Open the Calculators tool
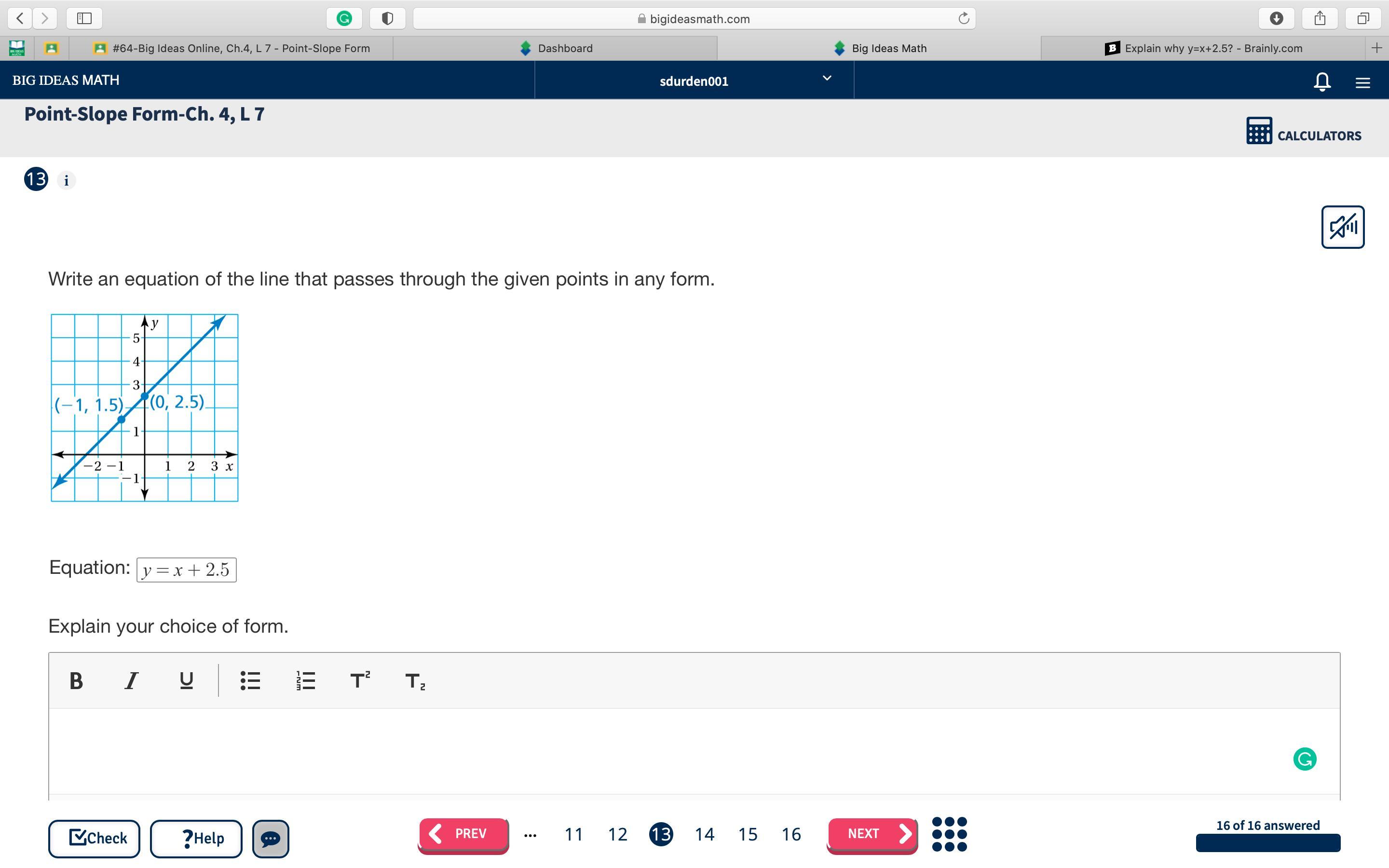The image size is (1389, 868). click(1304, 132)
